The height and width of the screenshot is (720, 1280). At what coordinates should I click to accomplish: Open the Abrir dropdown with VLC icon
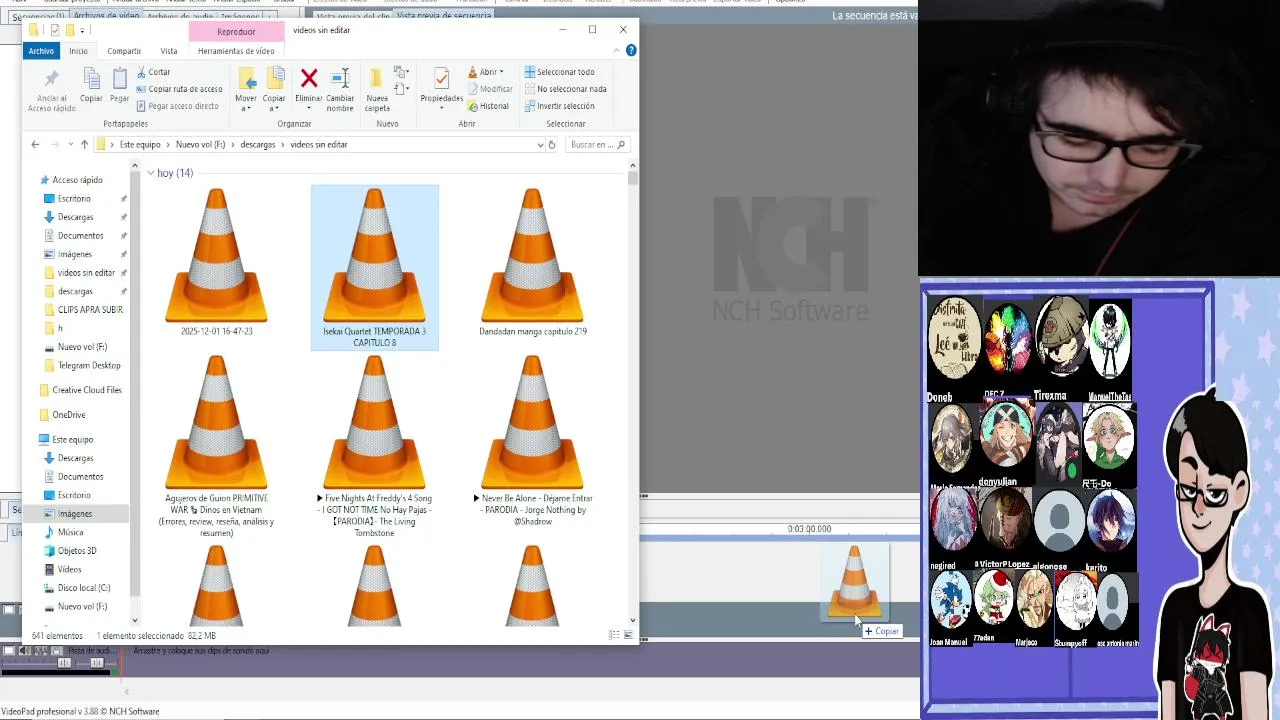pos(486,72)
